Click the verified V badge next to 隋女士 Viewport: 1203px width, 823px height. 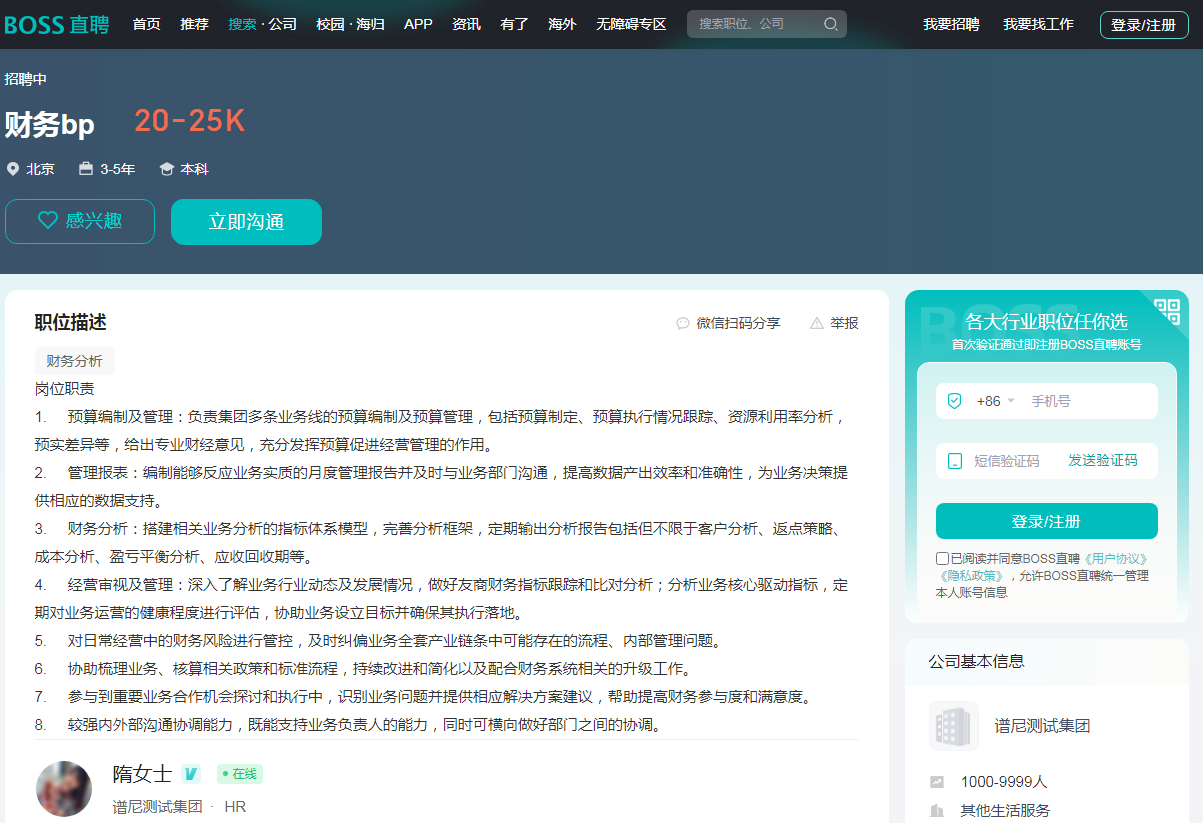pyautogui.click(x=190, y=774)
